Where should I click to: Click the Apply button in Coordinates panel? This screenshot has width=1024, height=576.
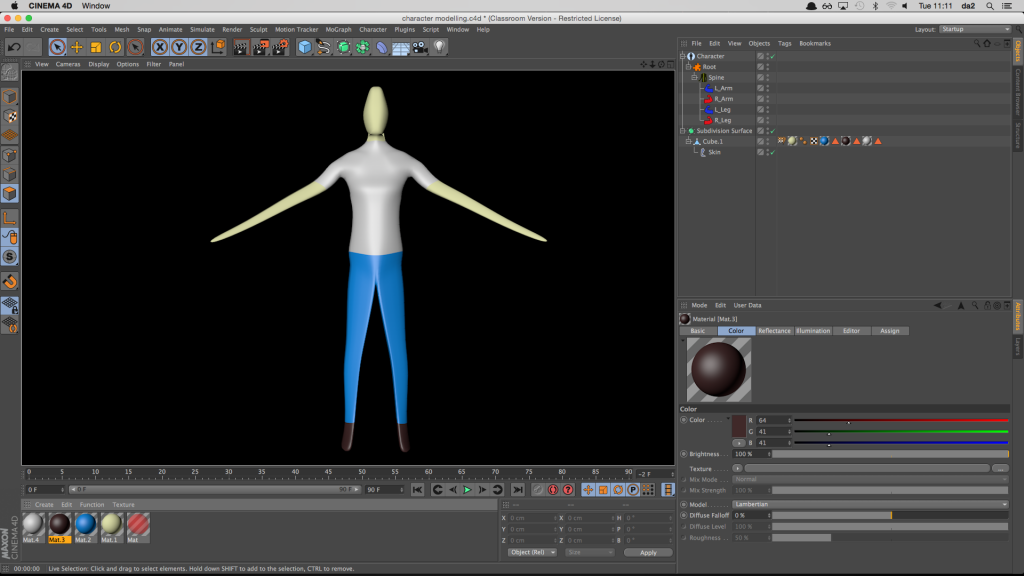pos(648,552)
